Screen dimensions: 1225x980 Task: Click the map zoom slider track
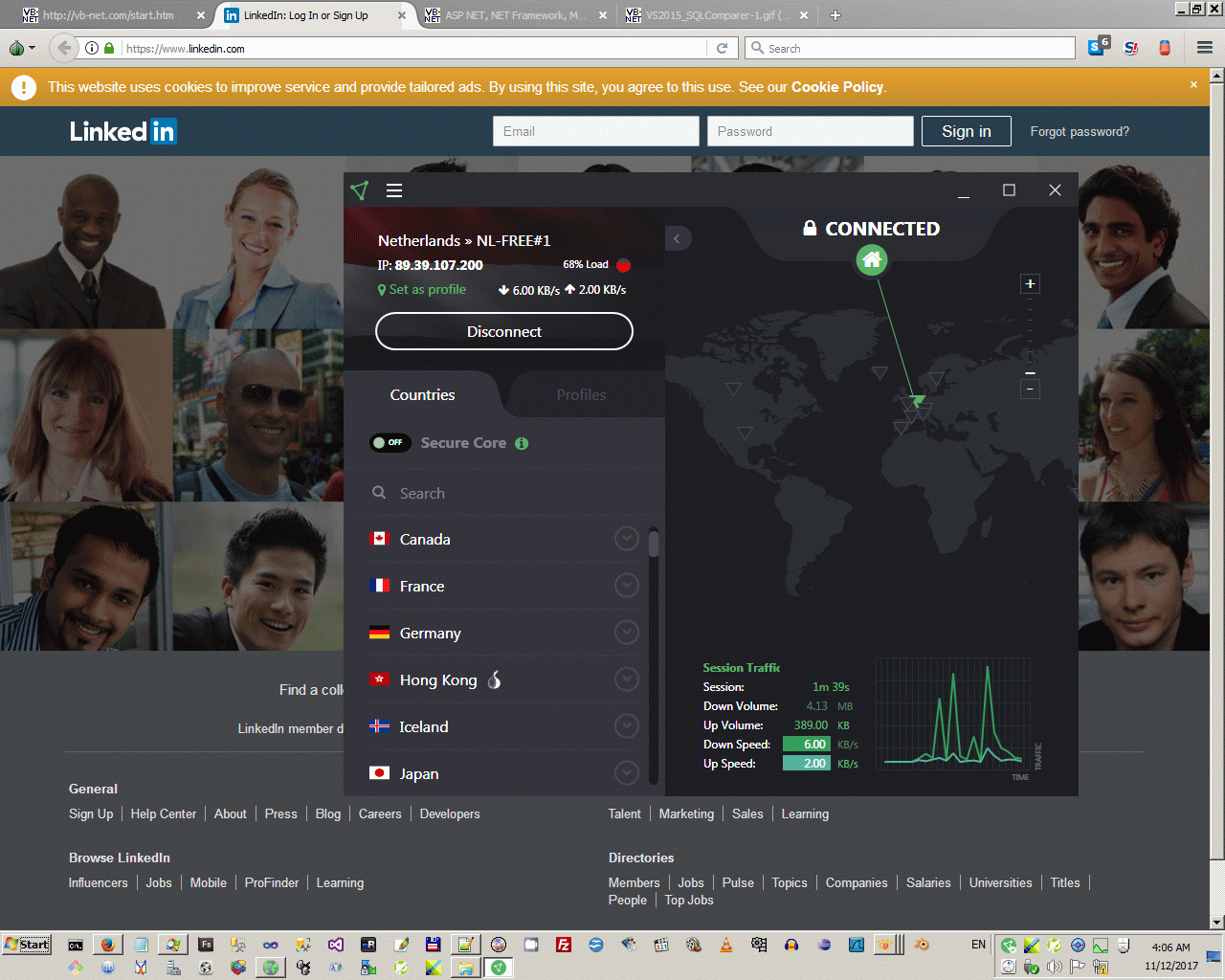point(1030,336)
